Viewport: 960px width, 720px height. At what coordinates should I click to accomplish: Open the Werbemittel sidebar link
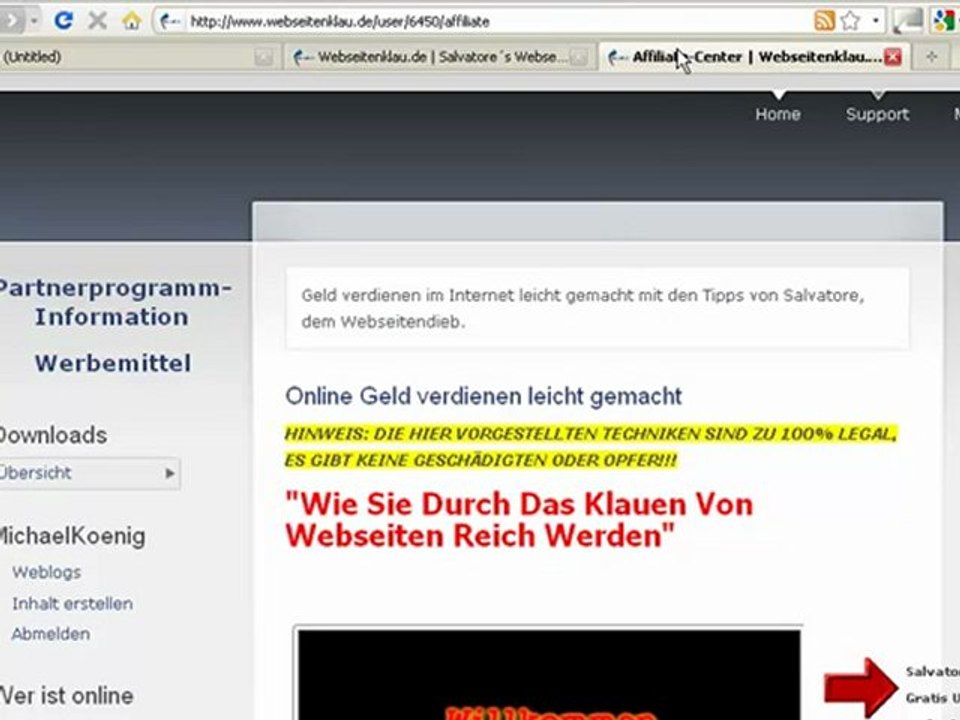113,364
